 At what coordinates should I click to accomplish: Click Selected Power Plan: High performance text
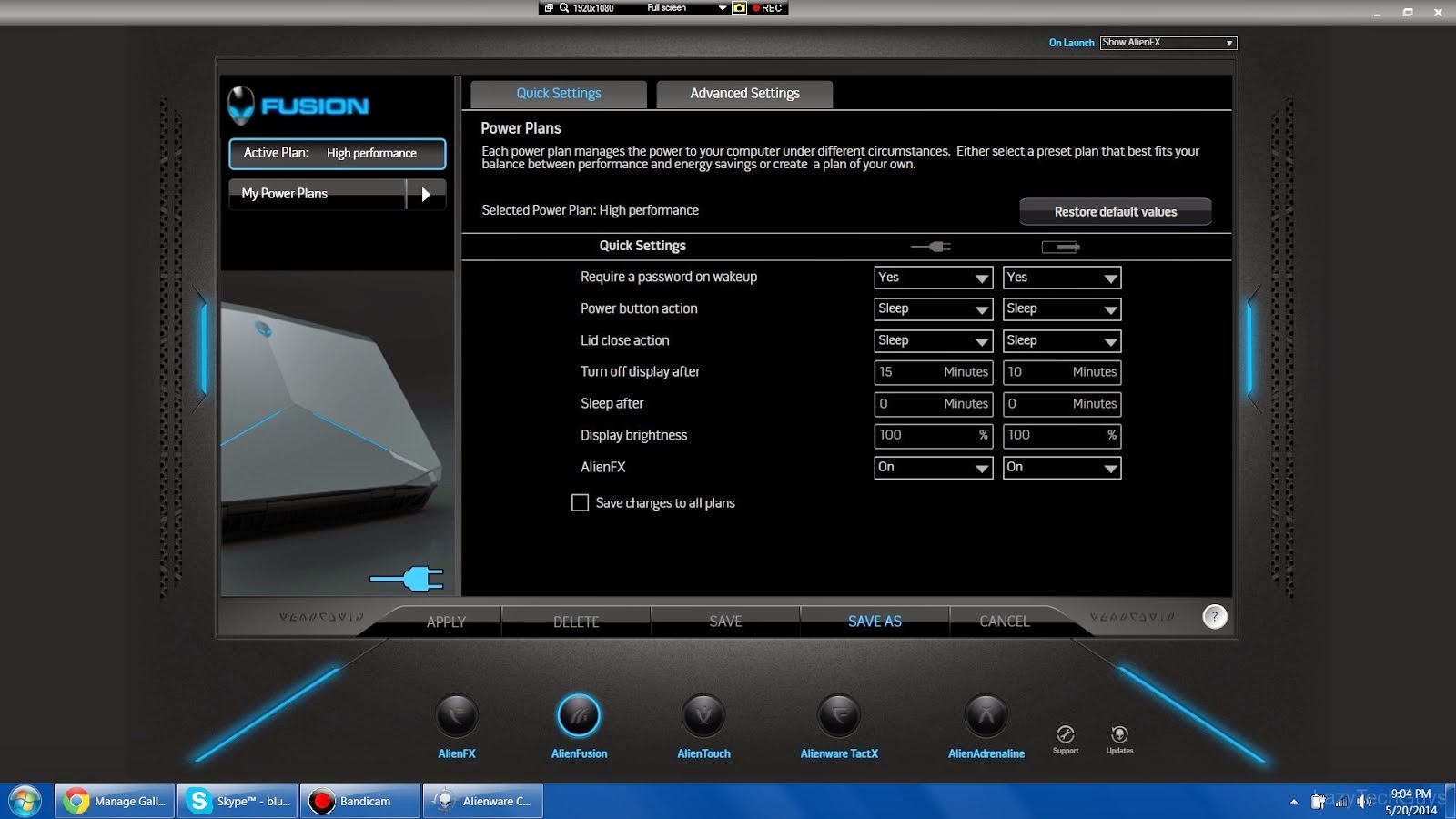pos(590,210)
